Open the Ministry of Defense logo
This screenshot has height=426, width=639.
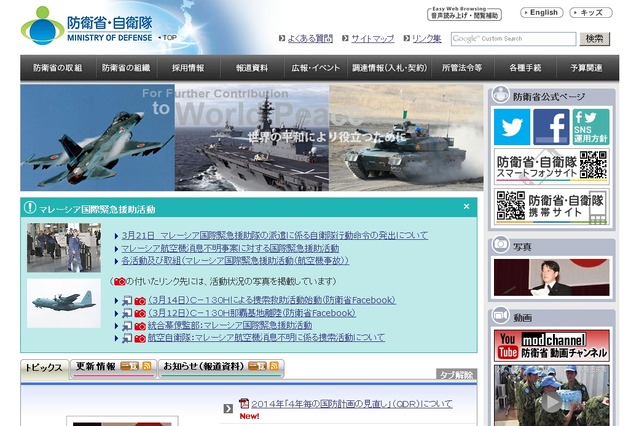click(x=86, y=26)
